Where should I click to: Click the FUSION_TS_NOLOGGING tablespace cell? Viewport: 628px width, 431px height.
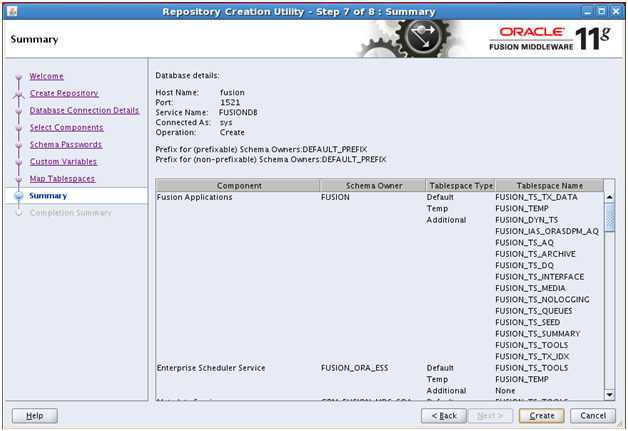tap(542, 300)
